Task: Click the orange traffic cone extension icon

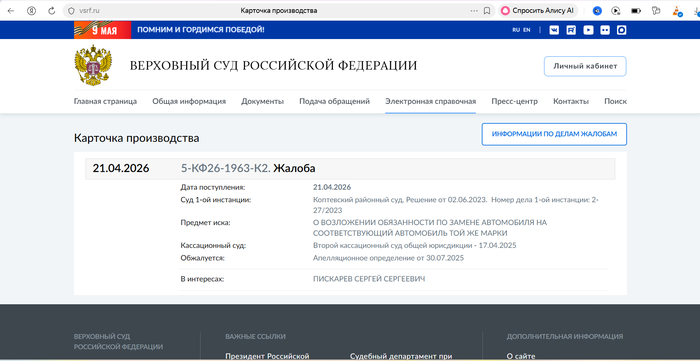Action: pos(677,11)
